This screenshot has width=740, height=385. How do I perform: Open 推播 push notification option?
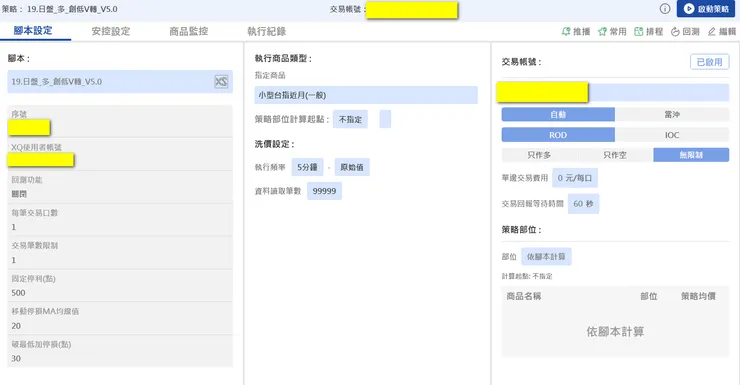coord(576,31)
